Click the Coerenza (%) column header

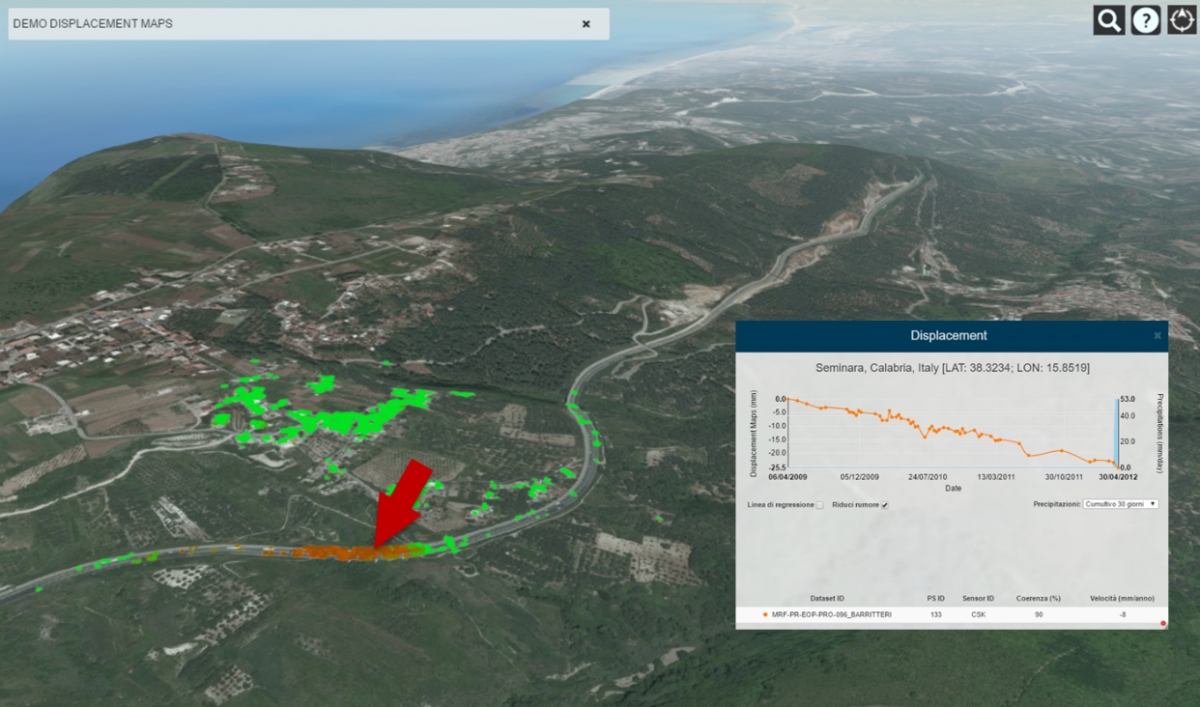coord(1038,598)
